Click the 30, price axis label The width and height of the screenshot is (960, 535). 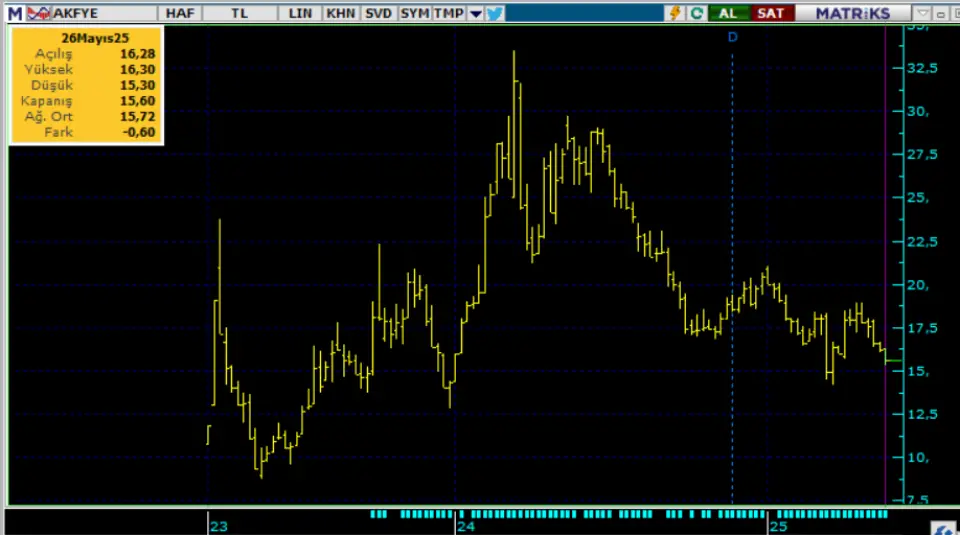[918, 111]
